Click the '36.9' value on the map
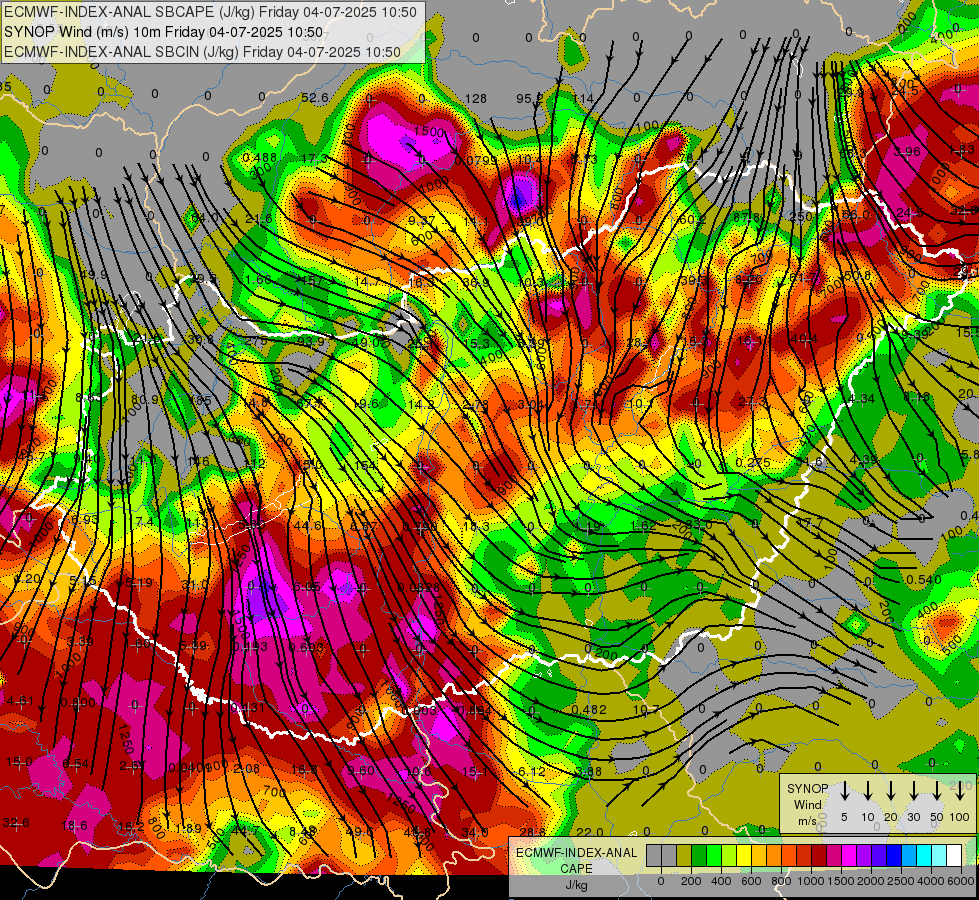 (x=476, y=282)
